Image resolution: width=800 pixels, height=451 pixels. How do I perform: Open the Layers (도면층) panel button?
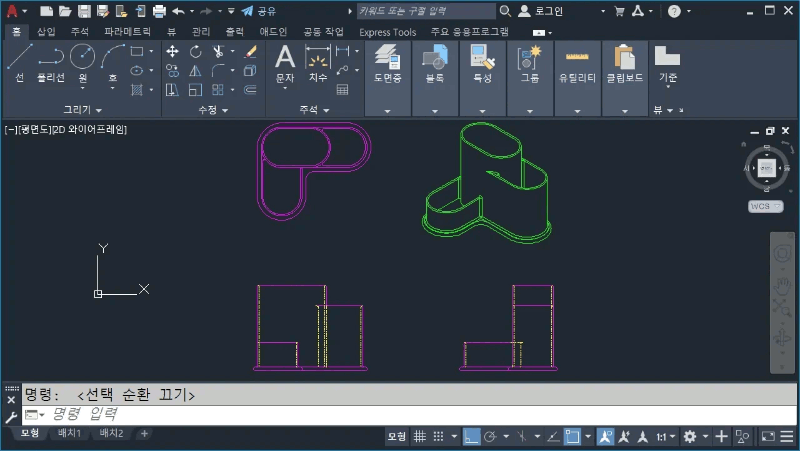click(388, 62)
